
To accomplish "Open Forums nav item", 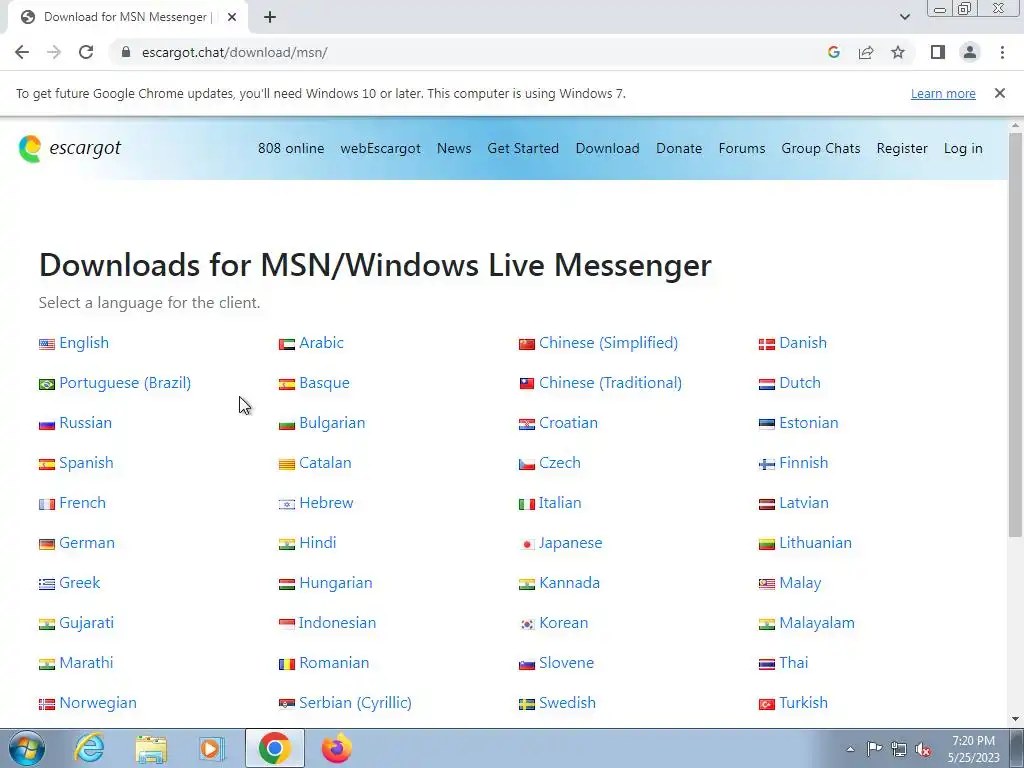I will coord(742,148).
